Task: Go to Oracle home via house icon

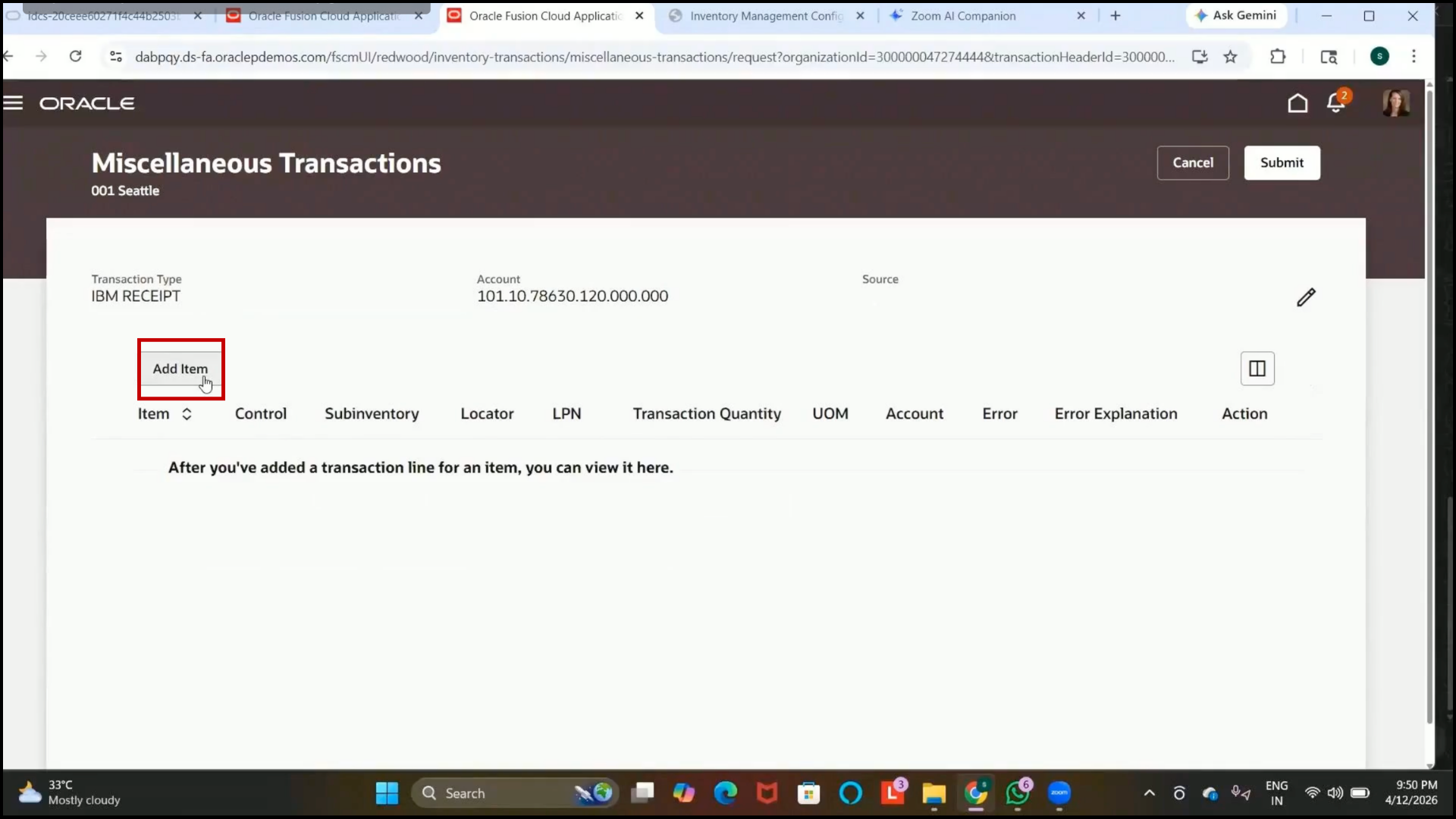Action: point(1298,103)
